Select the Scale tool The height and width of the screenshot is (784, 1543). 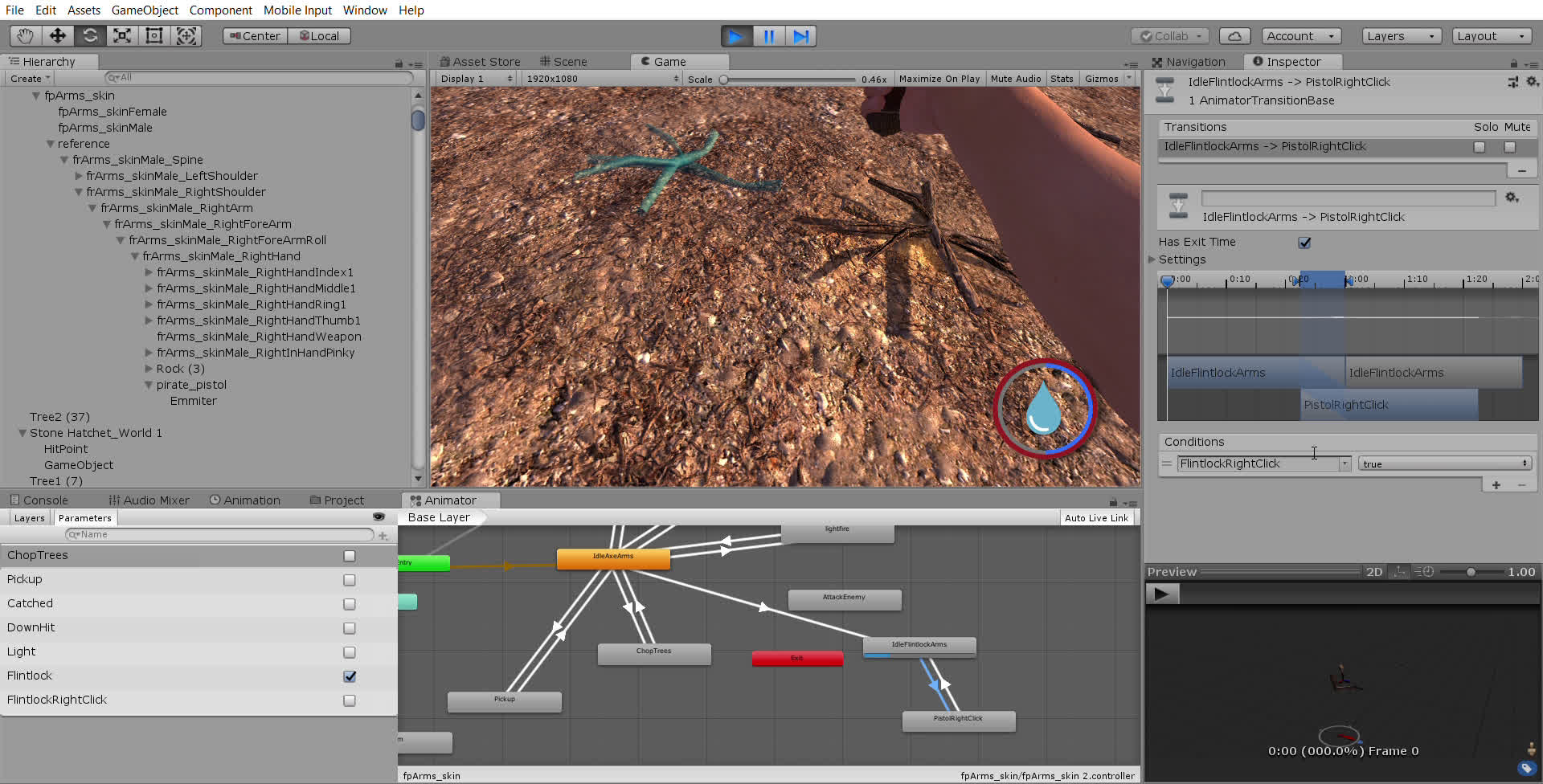122,36
